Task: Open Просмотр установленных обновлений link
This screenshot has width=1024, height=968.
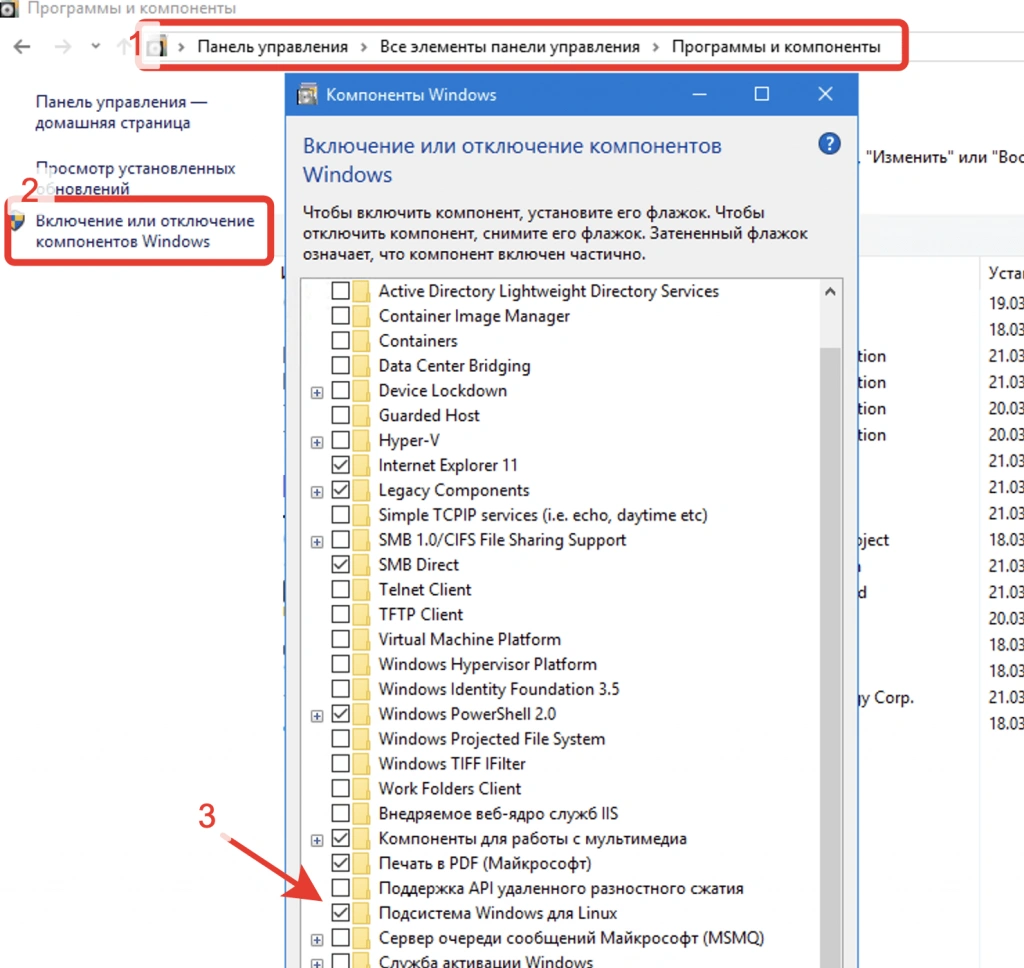Action: [135, 178]
